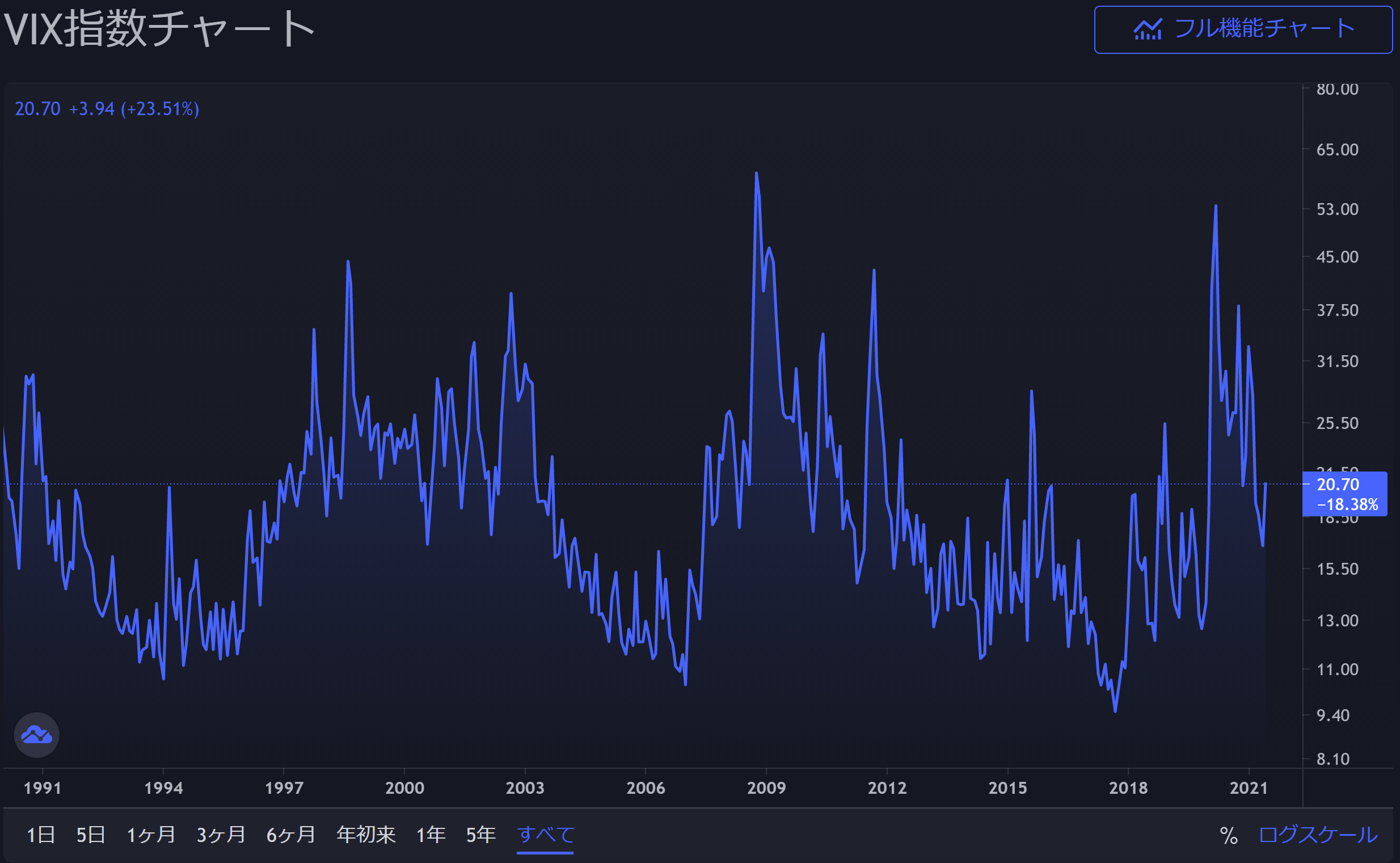The height and width of the screenshot is (863, 1400).
Task: Switch to 3ヶ月 range
Action: (x=221, y=835)
